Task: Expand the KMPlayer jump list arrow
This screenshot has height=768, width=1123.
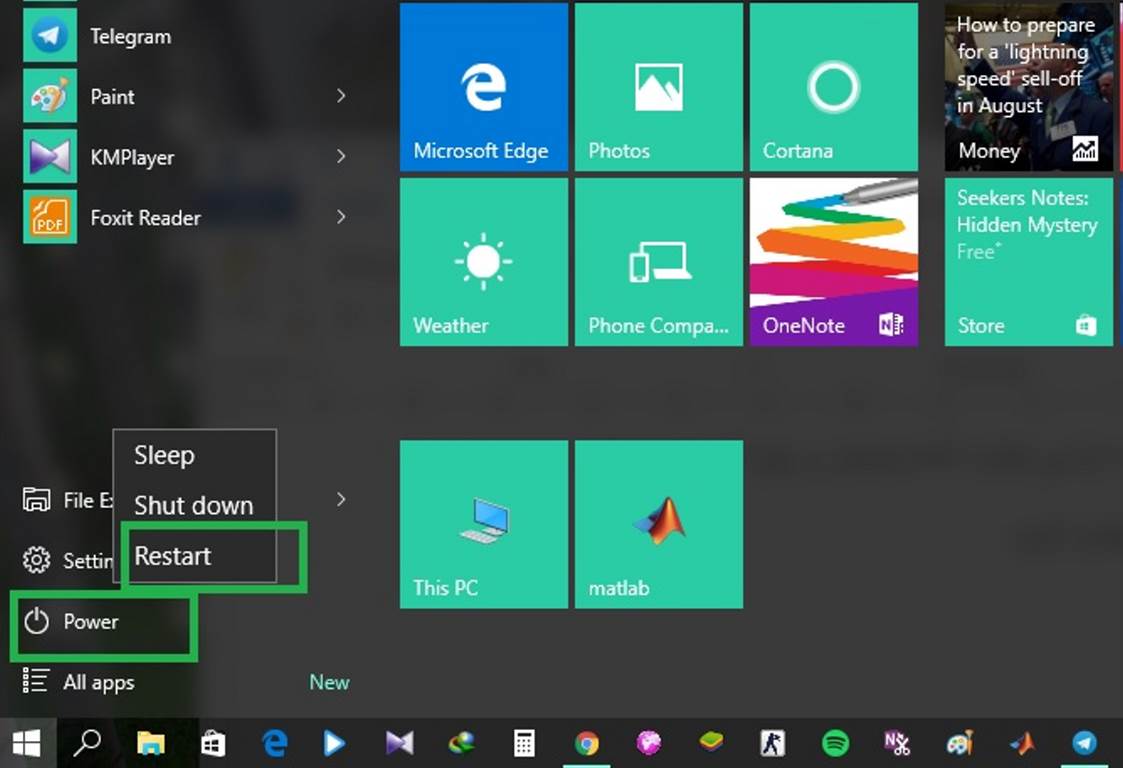Action: 341,157
